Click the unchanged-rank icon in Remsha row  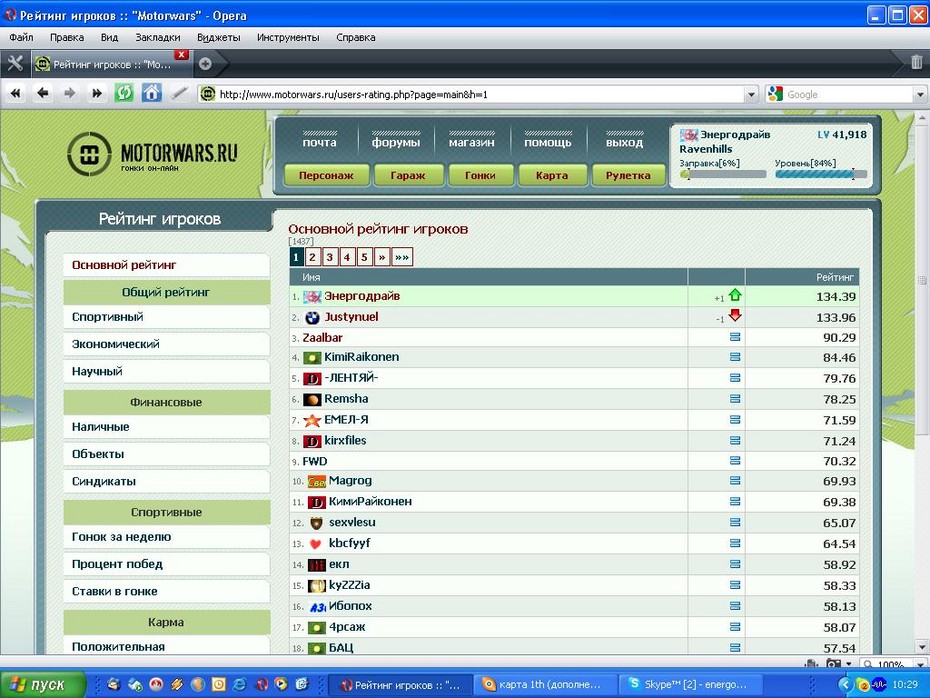(735, 399)
